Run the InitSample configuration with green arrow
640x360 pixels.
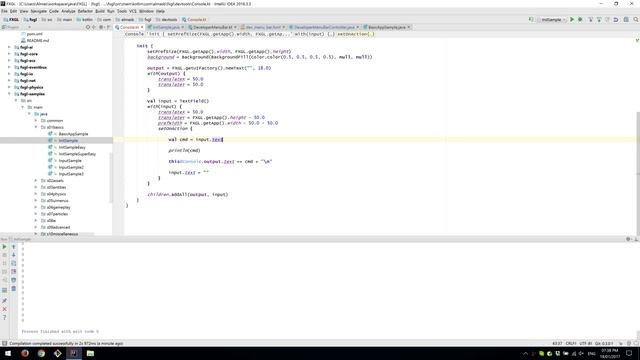click(572, 20)
